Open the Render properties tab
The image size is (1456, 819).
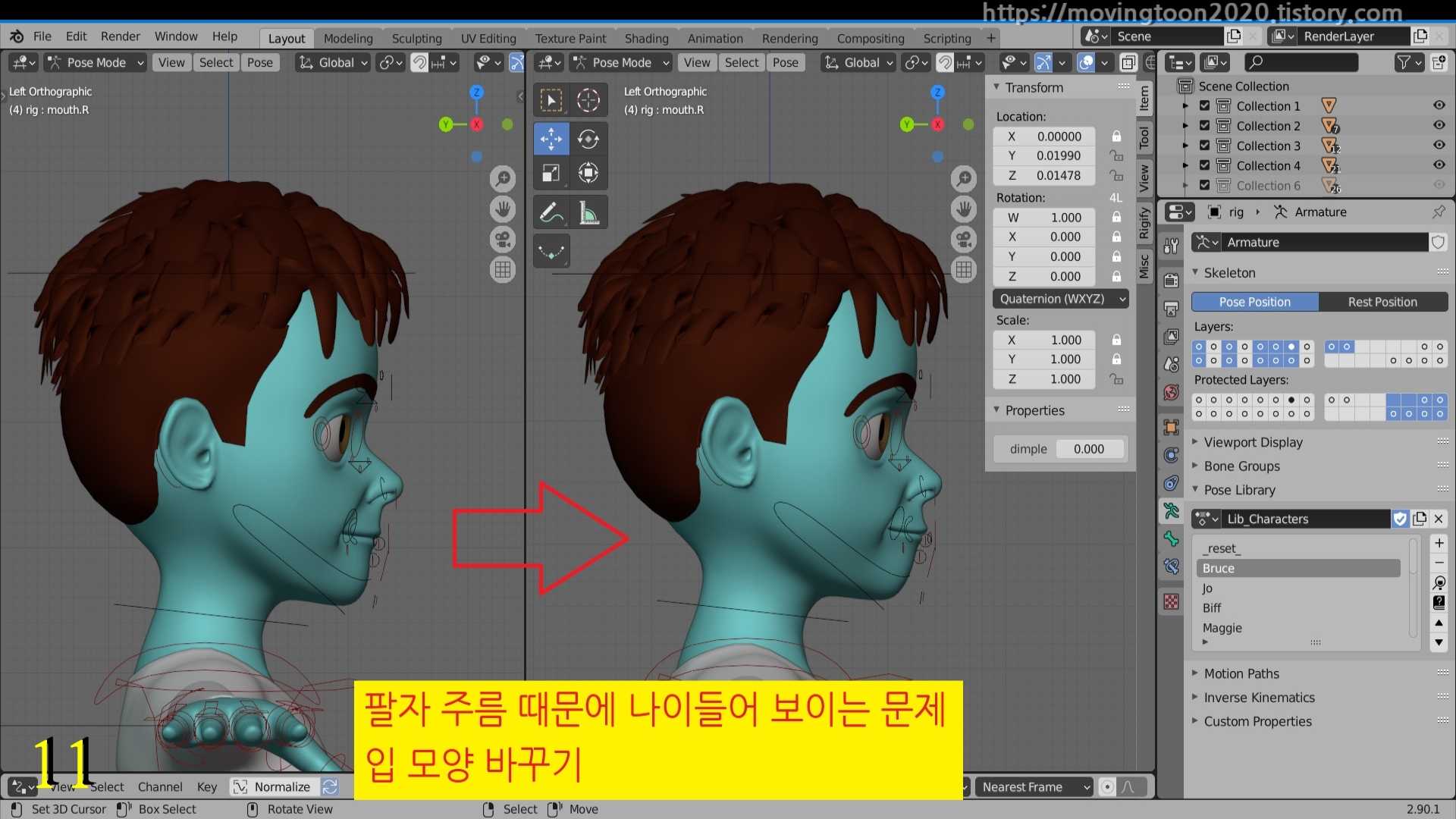(1172, 281)
